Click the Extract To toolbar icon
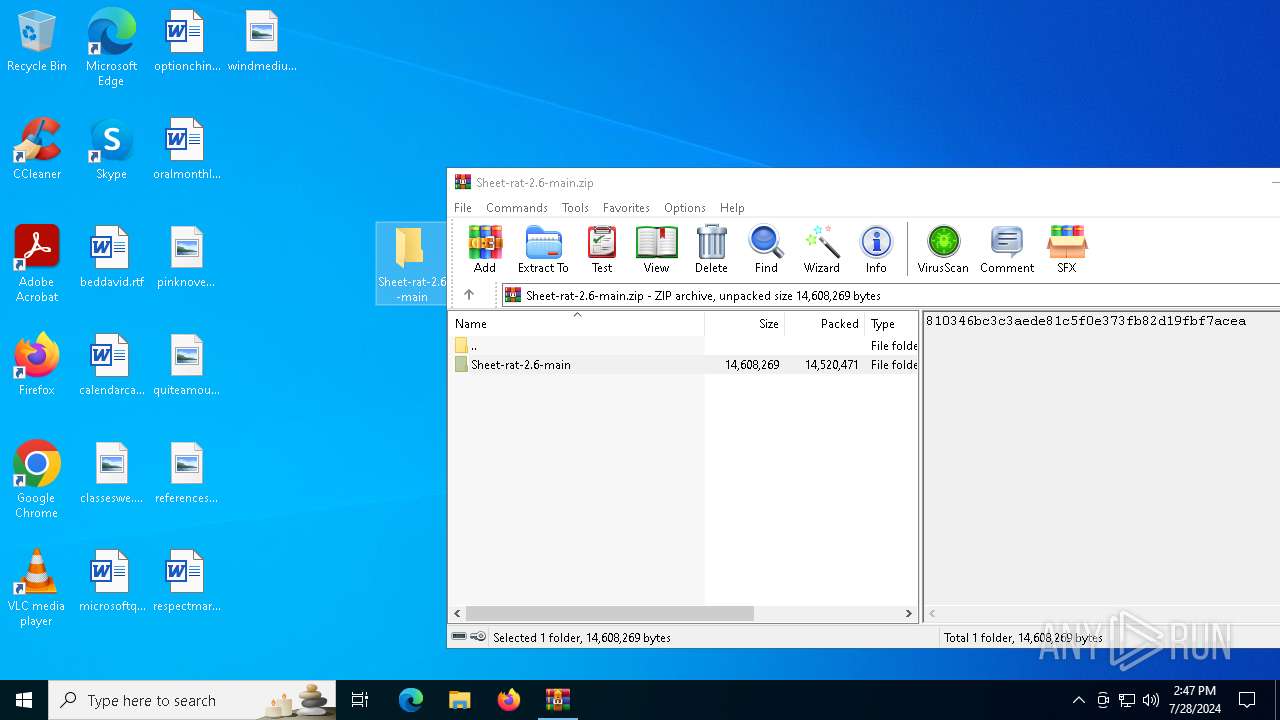This screenshot has height=720, width=1280. (x=543, y=249)
